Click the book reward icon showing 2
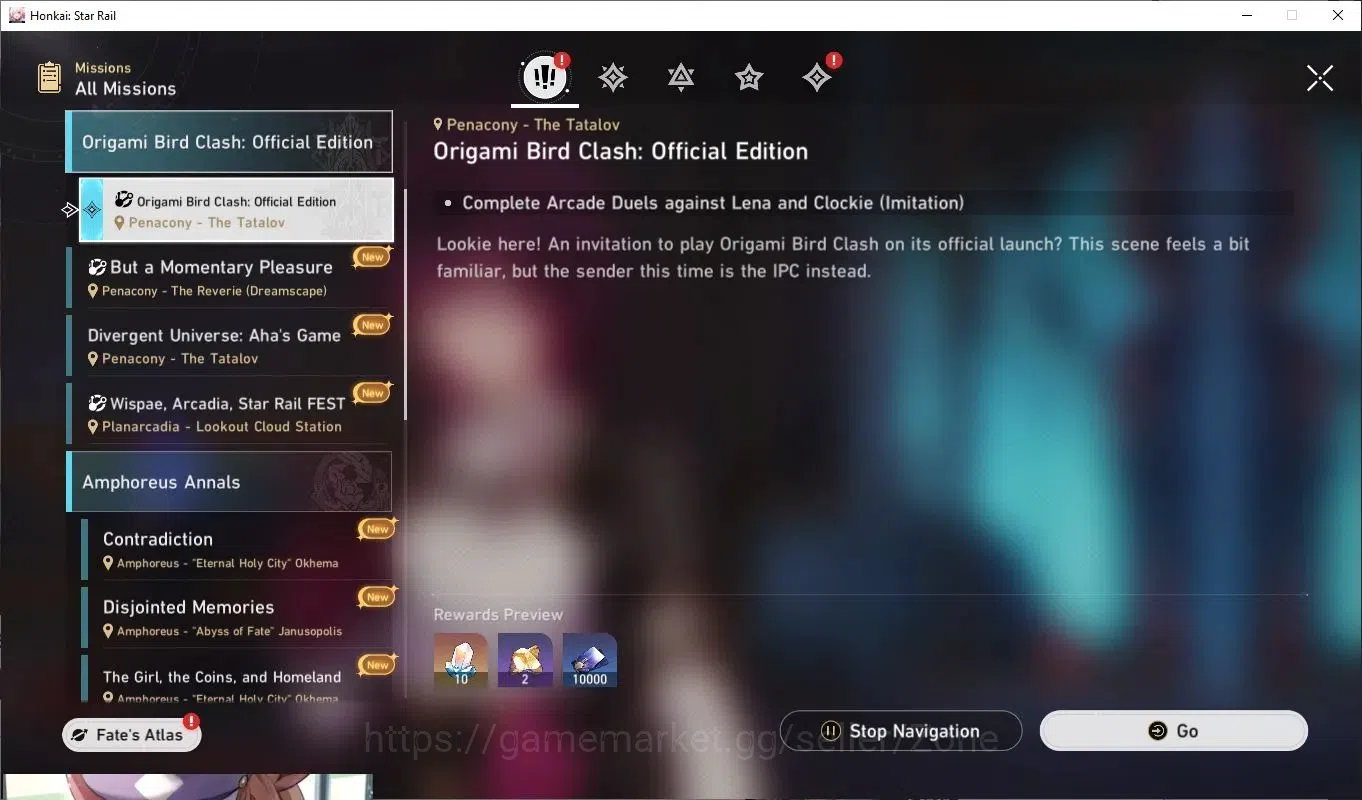Viewport: 1362px width, 800px height. (525, 660)
